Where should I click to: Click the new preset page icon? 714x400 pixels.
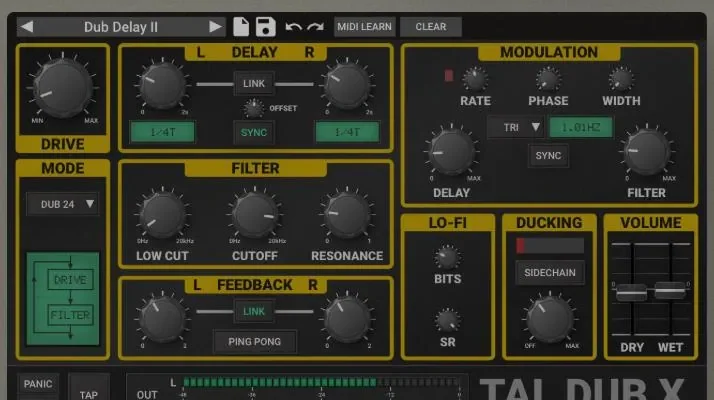[x=241, y=27]
